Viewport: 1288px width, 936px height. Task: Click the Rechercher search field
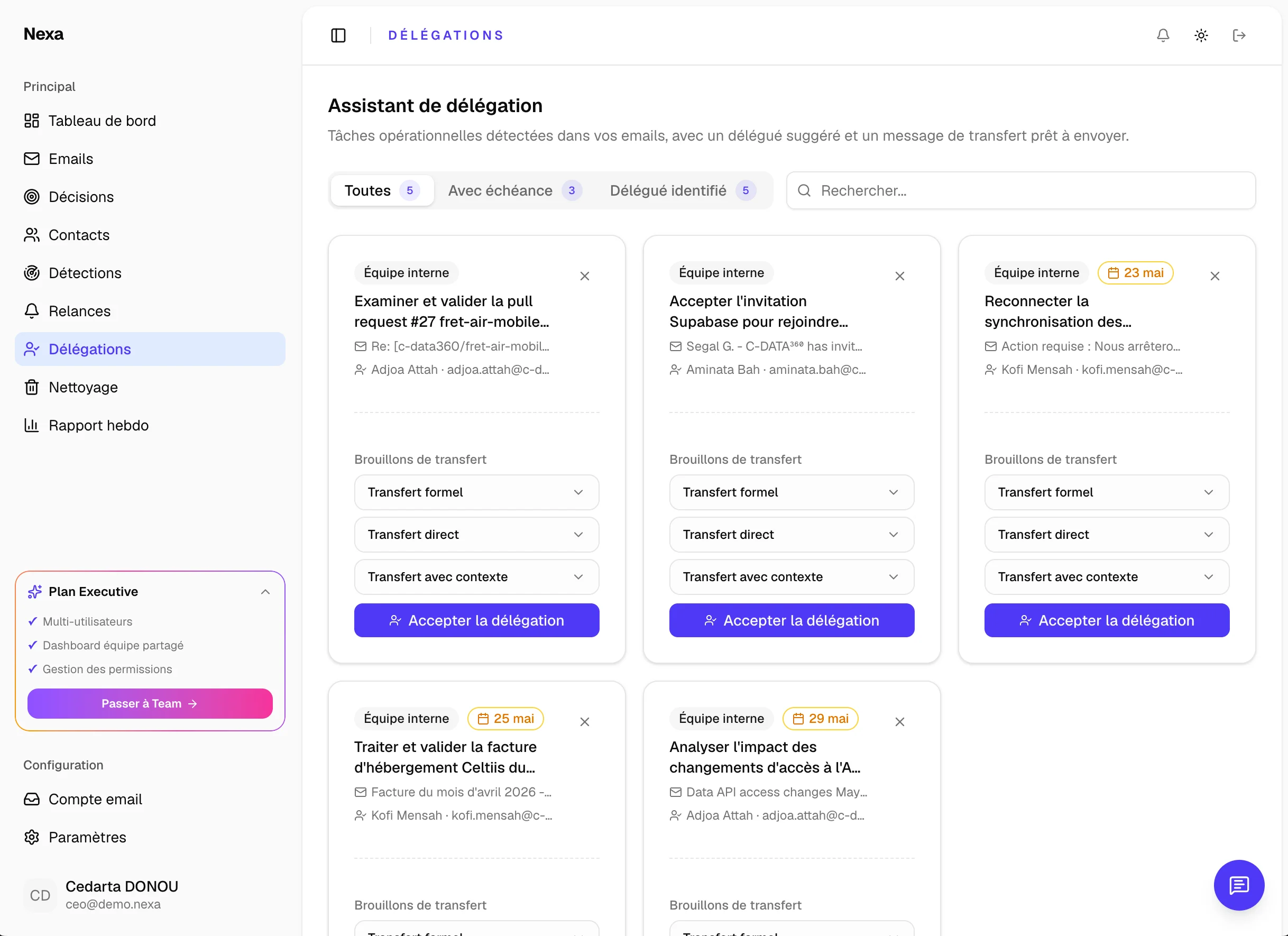1020,190
